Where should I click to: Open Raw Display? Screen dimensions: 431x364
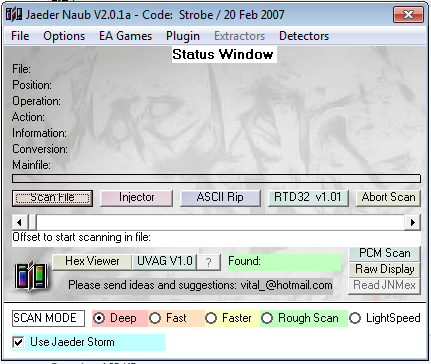click(384, 269)
